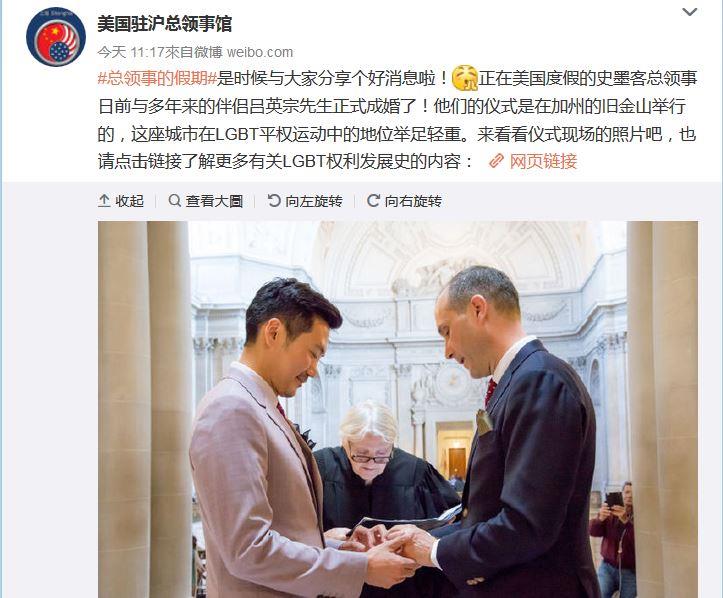Click the upward arrow collapse icon
723x598 pixels.
pyautogui.click(x=104, y=201)
